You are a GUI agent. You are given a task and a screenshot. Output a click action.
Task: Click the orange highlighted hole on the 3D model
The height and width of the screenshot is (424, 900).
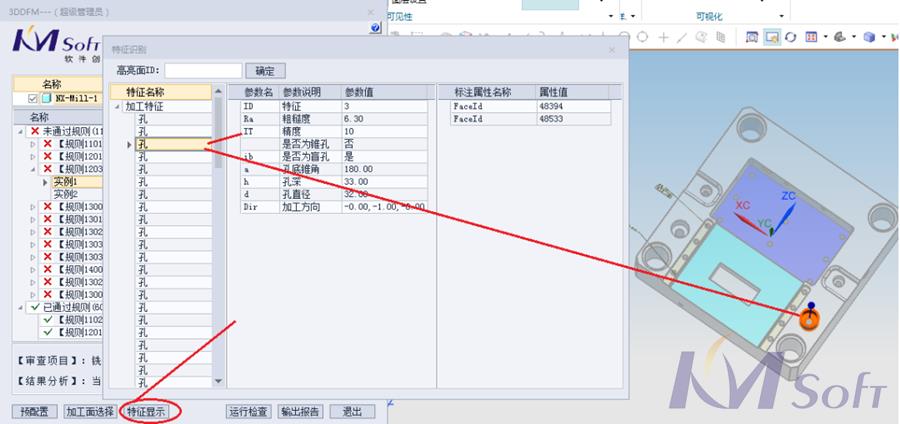(809, 319)
